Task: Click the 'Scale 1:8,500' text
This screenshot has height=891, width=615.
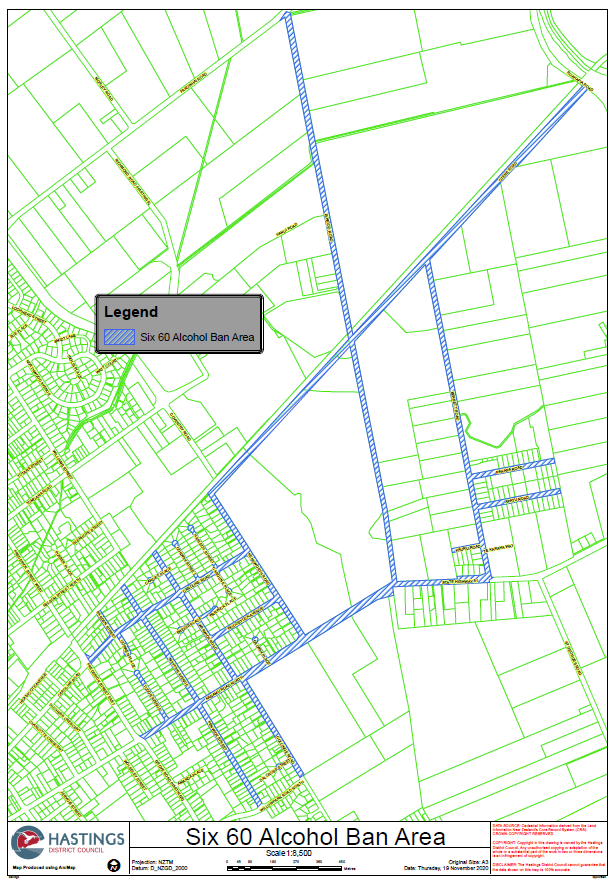Action: click(x=288, y=853)
